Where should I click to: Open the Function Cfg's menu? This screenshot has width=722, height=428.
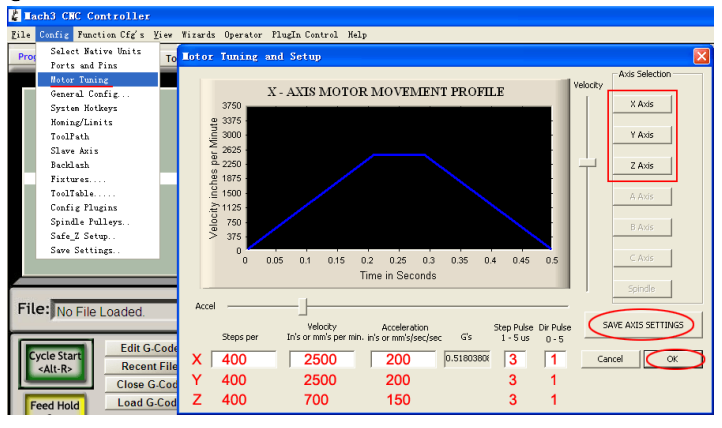click(x=111, y=35)
